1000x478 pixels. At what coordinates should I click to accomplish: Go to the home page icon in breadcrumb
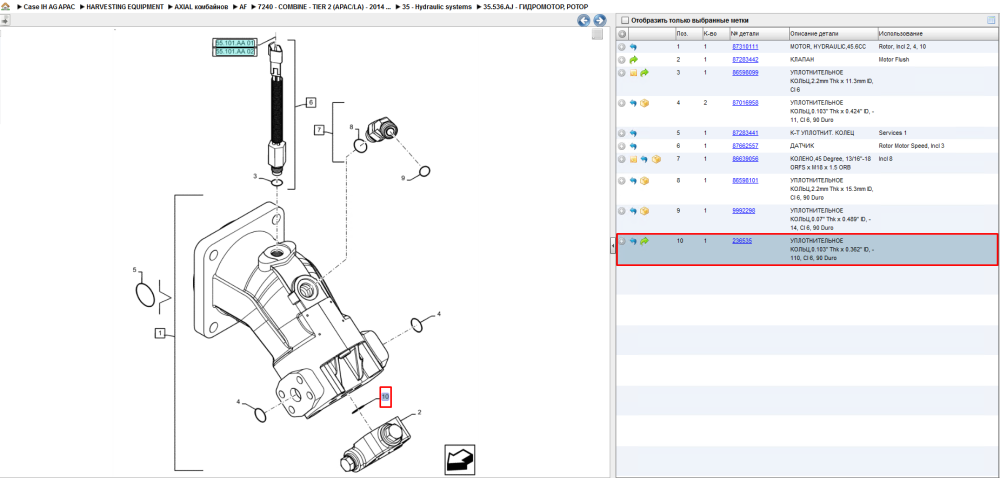coord(5,6)
